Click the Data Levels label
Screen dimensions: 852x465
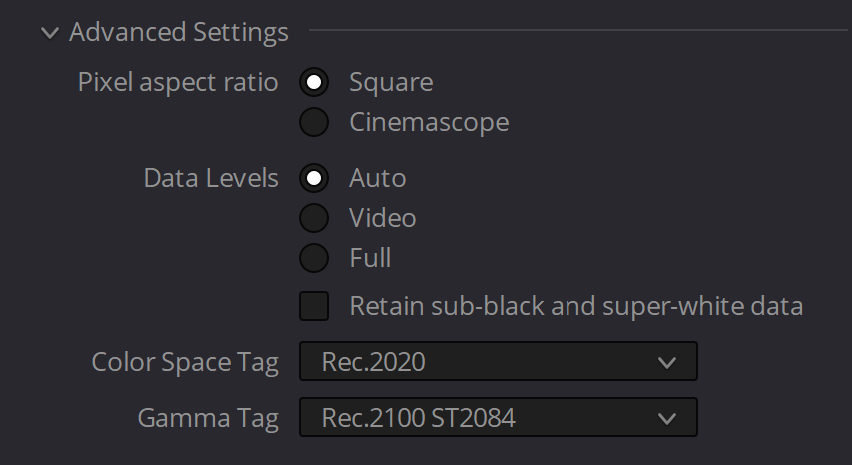(x=211, y=179)
